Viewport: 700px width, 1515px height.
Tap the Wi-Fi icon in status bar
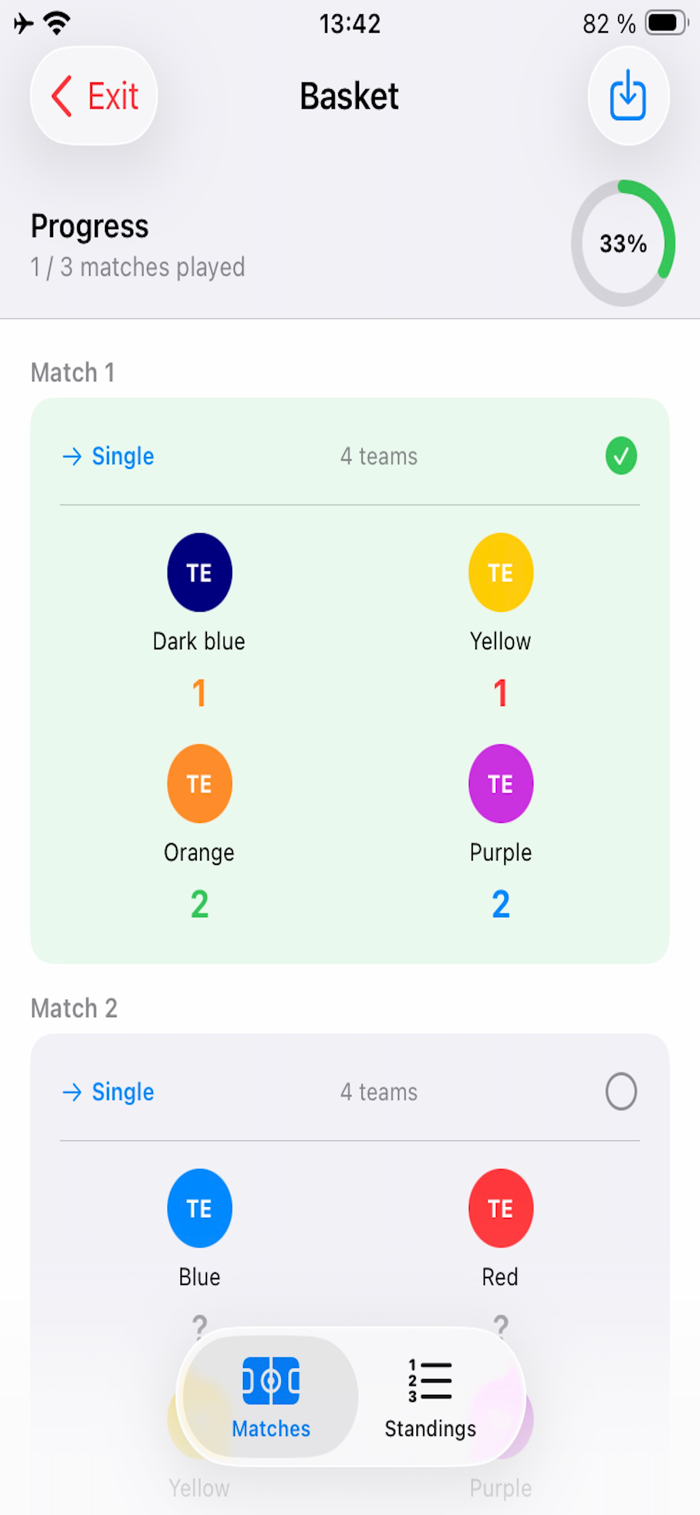click(x=57, y=23)
